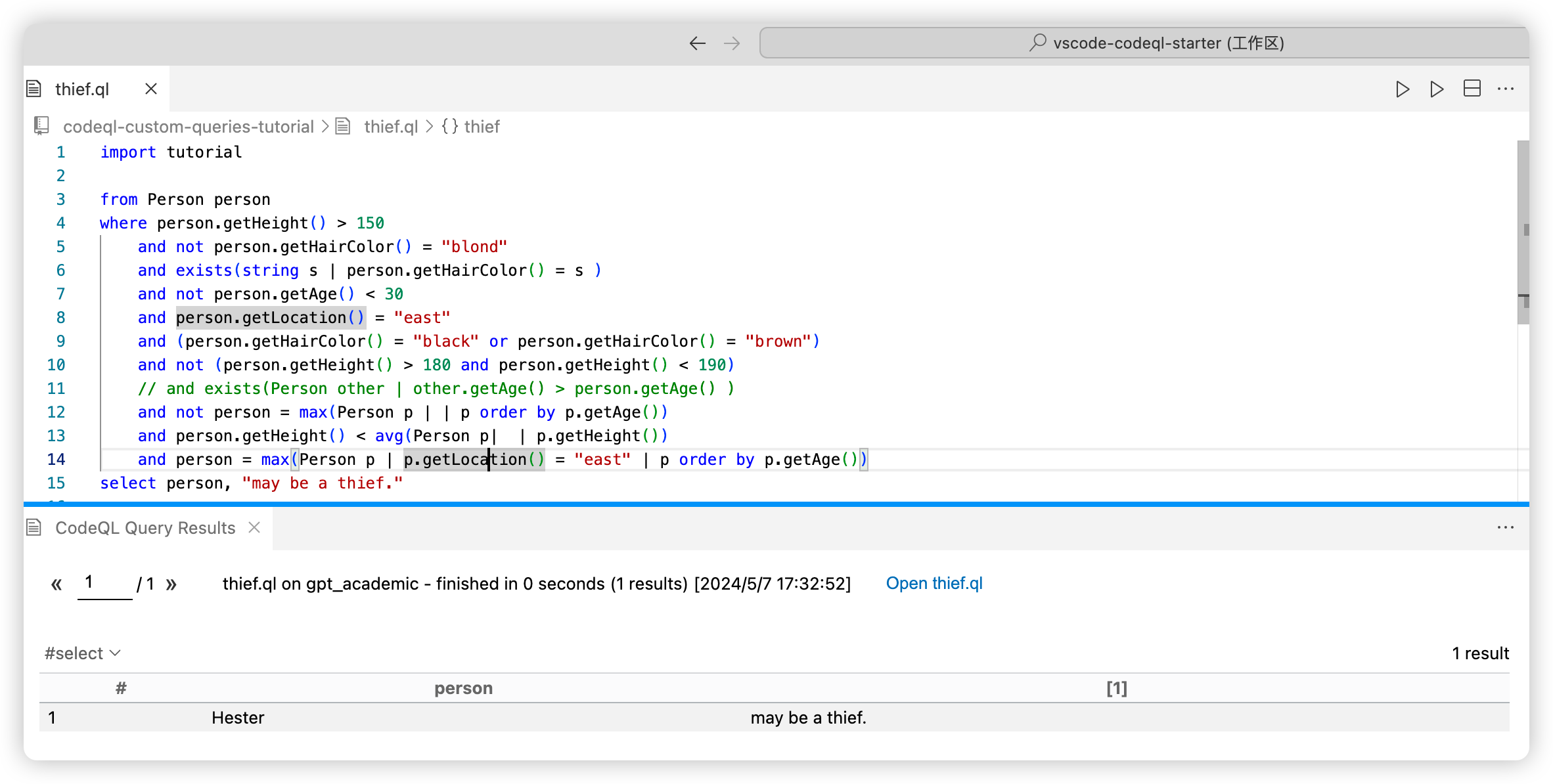The image size is (1553, 784).
Task: Click the thief.ql tab file icon
Action: click(34, 89)
